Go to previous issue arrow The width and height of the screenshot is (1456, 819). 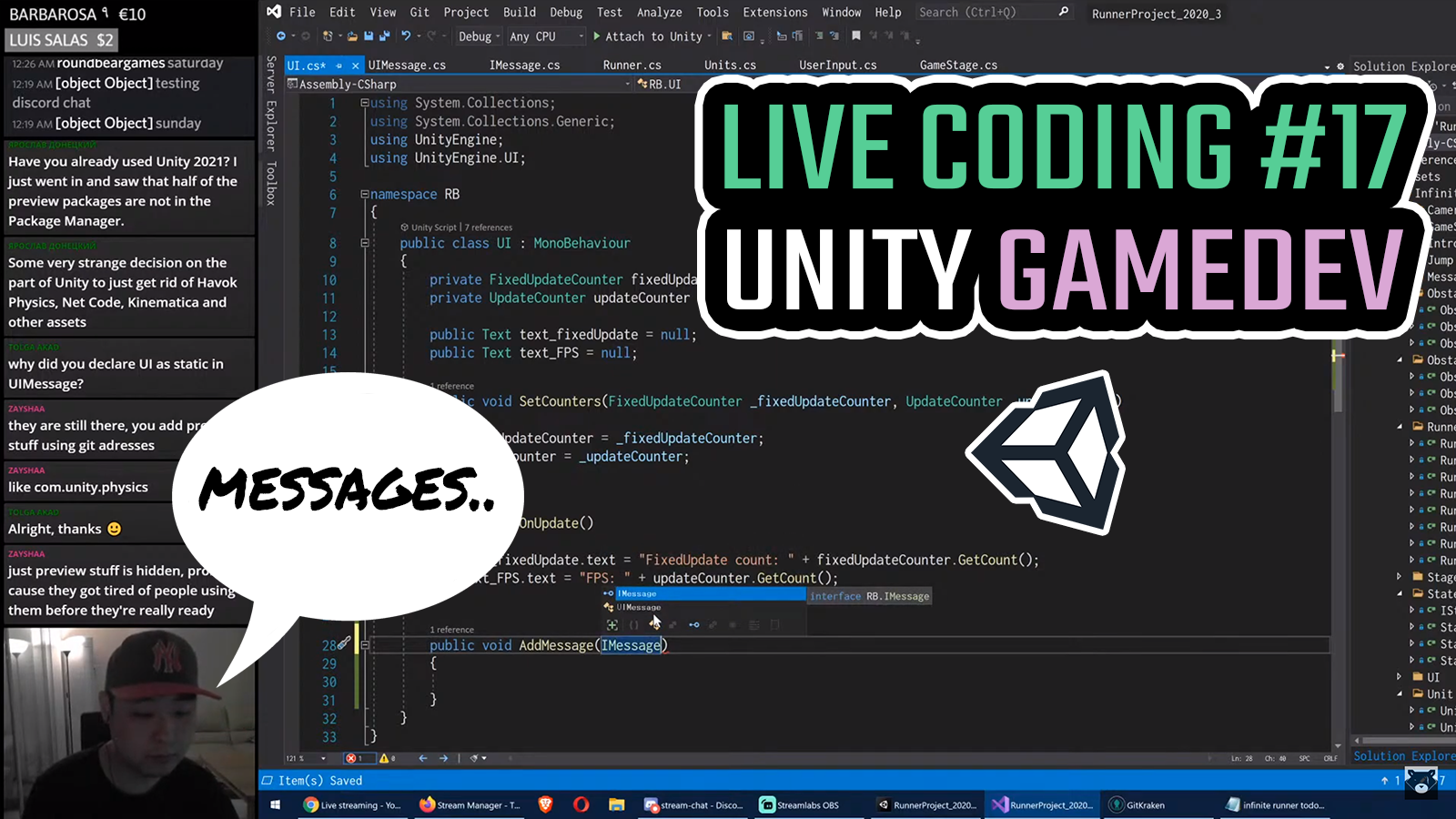pyautogui.click(x=423, y=758)
